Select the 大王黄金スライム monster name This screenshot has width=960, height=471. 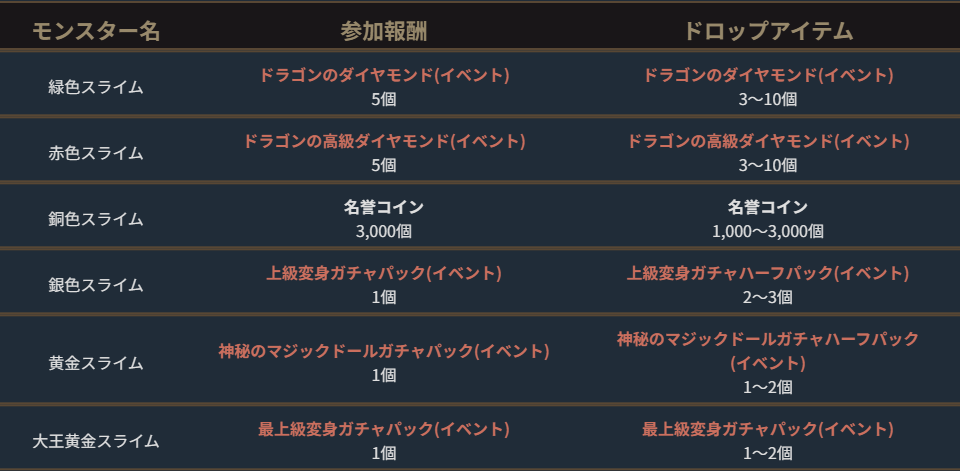[96, 440]
